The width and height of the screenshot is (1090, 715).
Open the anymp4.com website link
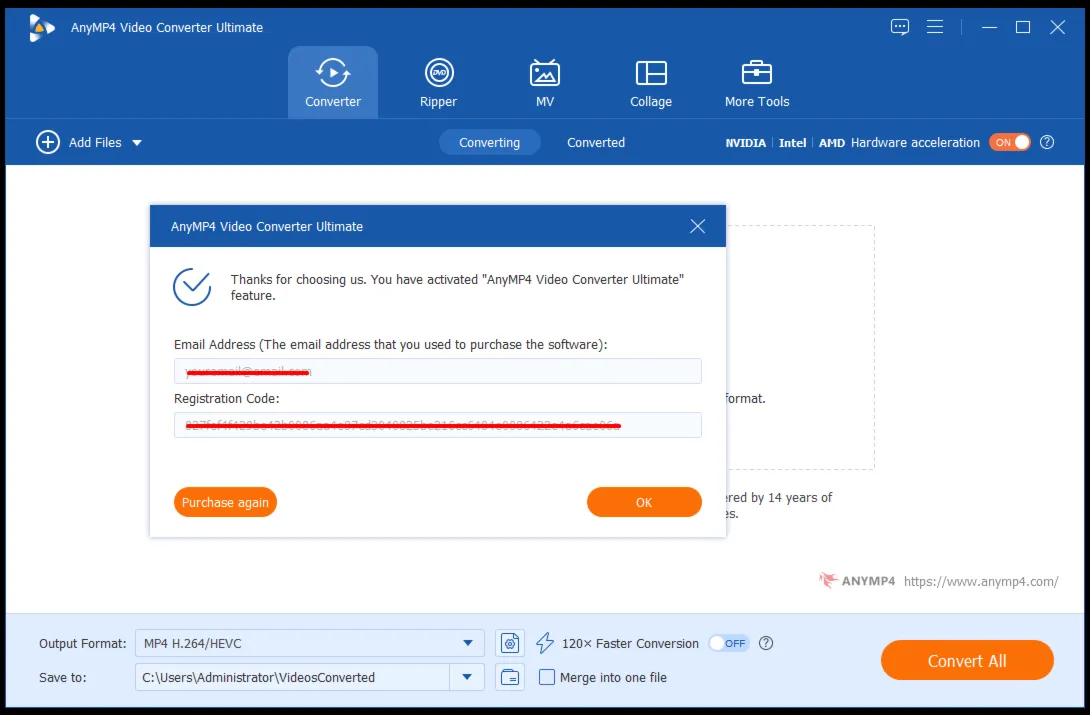(x=981, y=582)
